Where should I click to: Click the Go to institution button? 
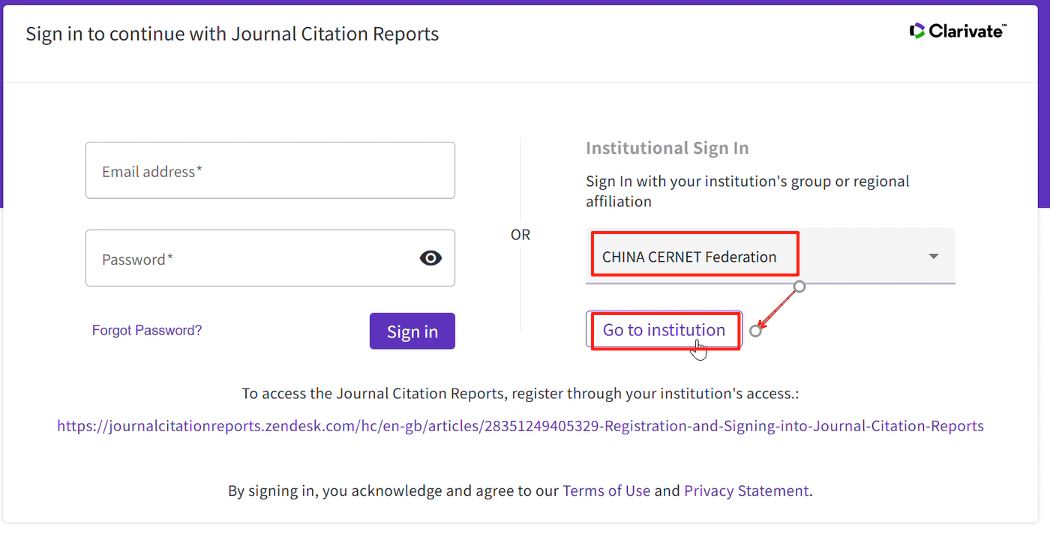(x=664, y=329)
